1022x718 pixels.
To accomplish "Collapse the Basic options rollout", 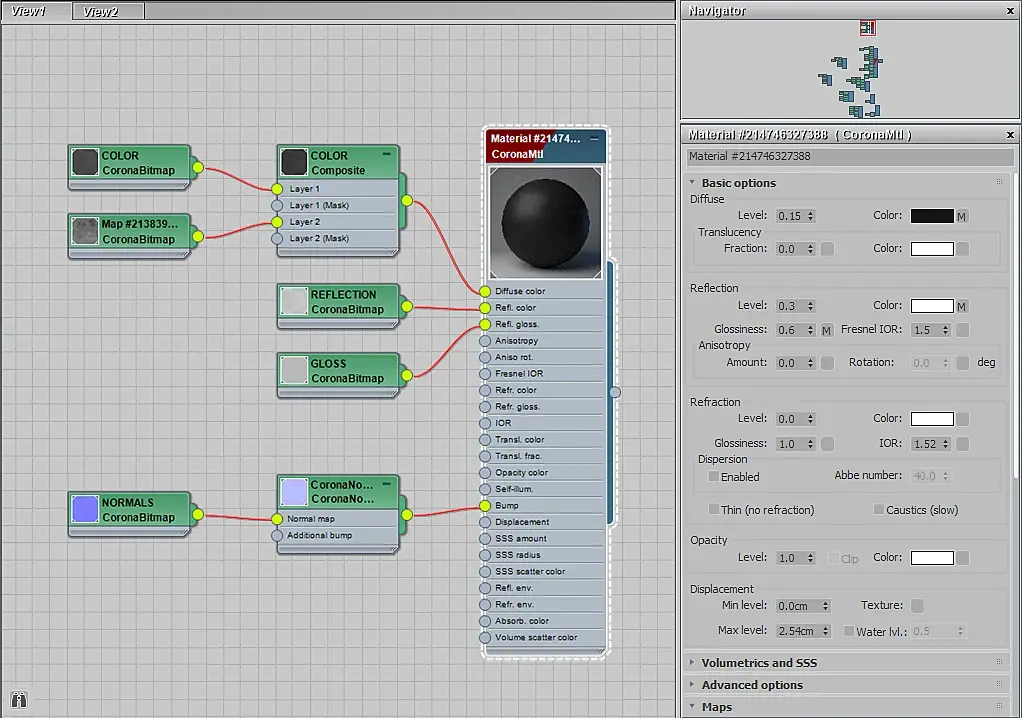I will 738,183.
